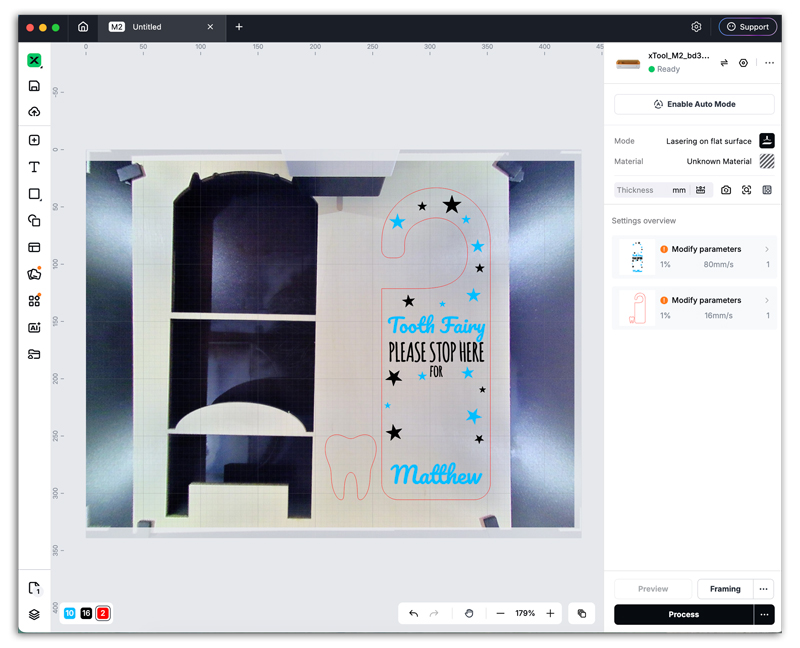This screenshot has width=800, height=648.
Task: Open the layers stack icon
Action: [34, 614]
